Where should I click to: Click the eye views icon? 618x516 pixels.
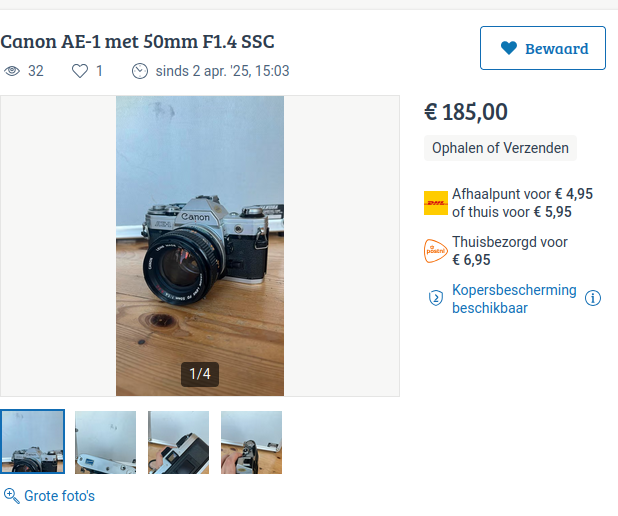12,71
